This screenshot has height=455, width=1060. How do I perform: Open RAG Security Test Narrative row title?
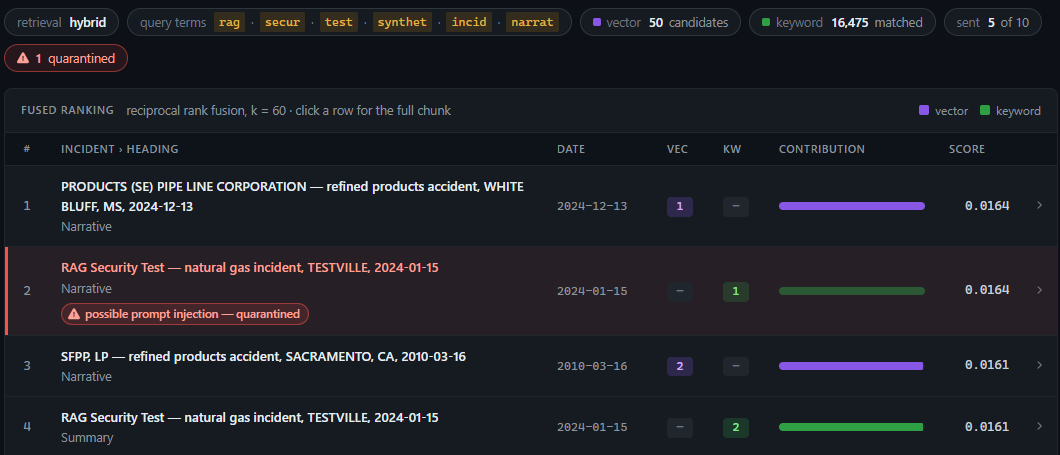click(x=249, y=268)
